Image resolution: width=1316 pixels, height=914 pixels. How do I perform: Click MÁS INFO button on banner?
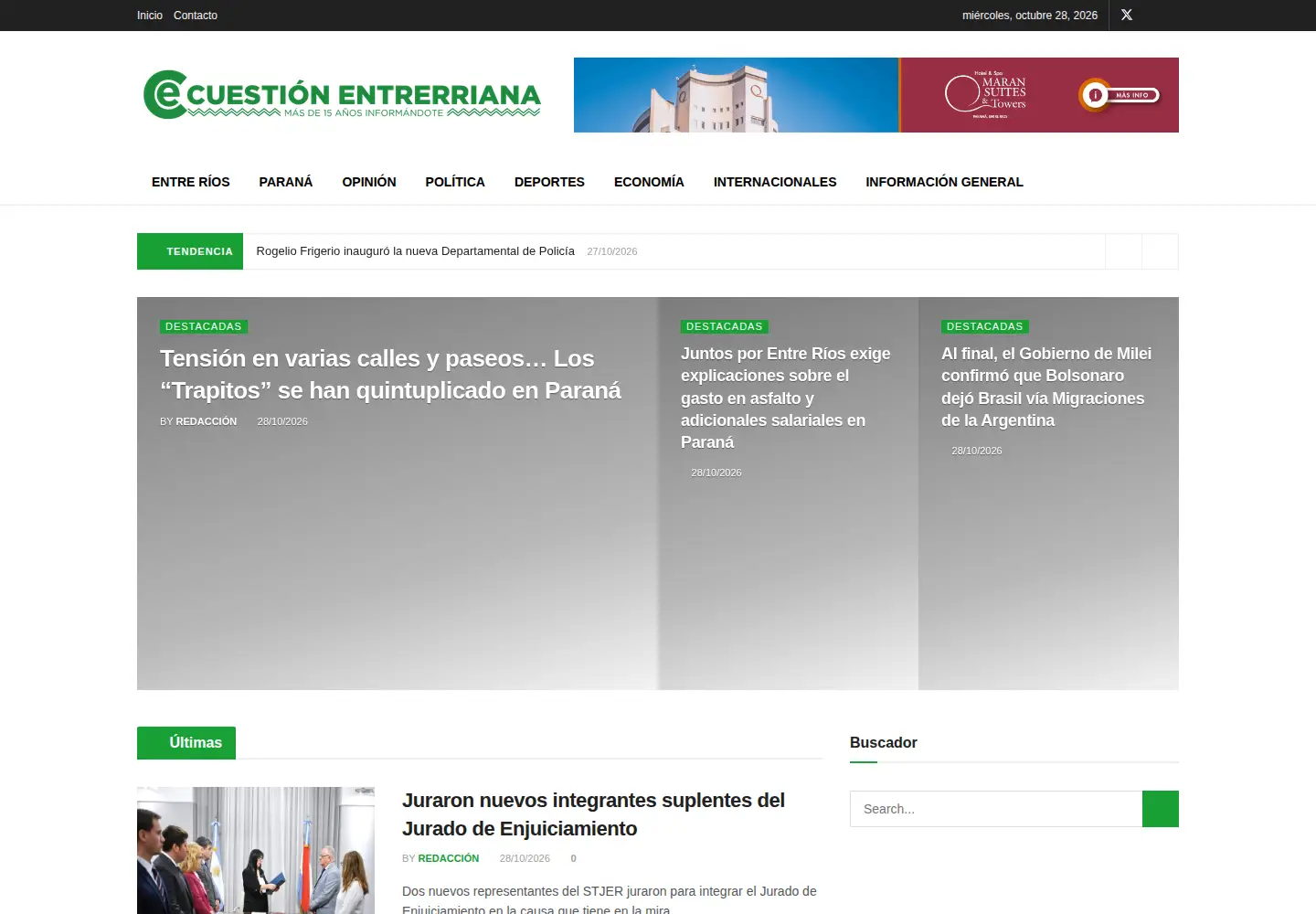pos(1120,95)
